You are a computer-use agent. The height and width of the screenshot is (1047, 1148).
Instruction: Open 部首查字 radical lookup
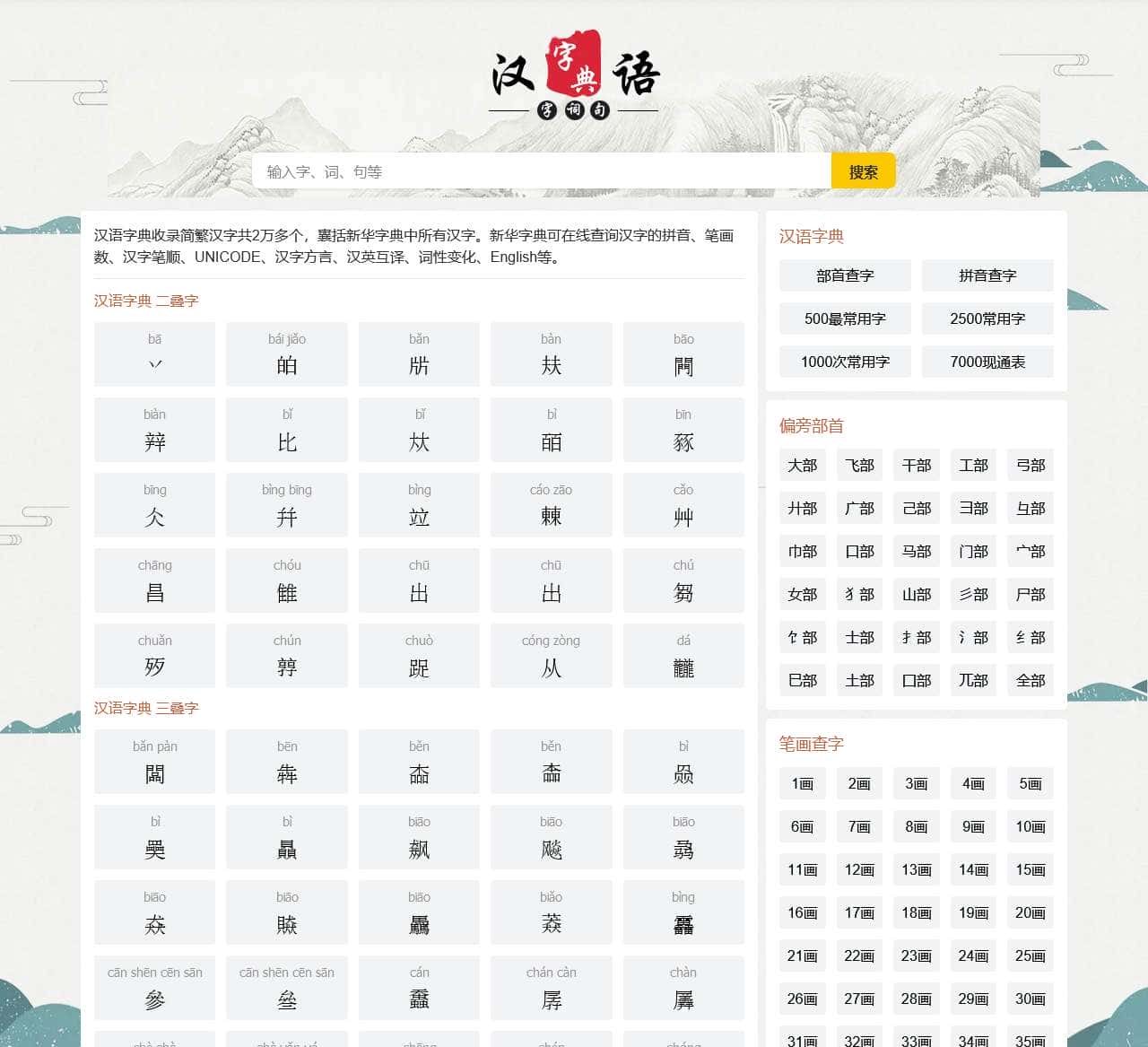(x=844, y=275)
